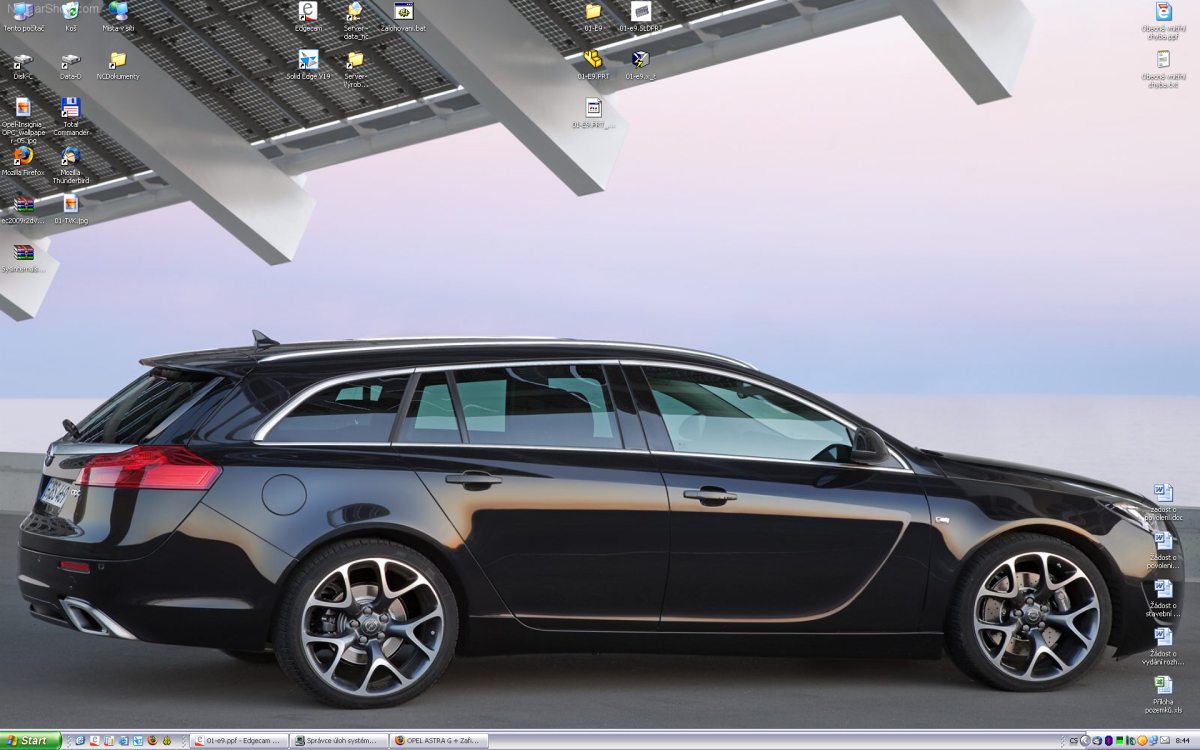Click the Mozilla Firefox desktop shortcut
This screenshot has height=750, width=1200.
click(x=23, y=156)
